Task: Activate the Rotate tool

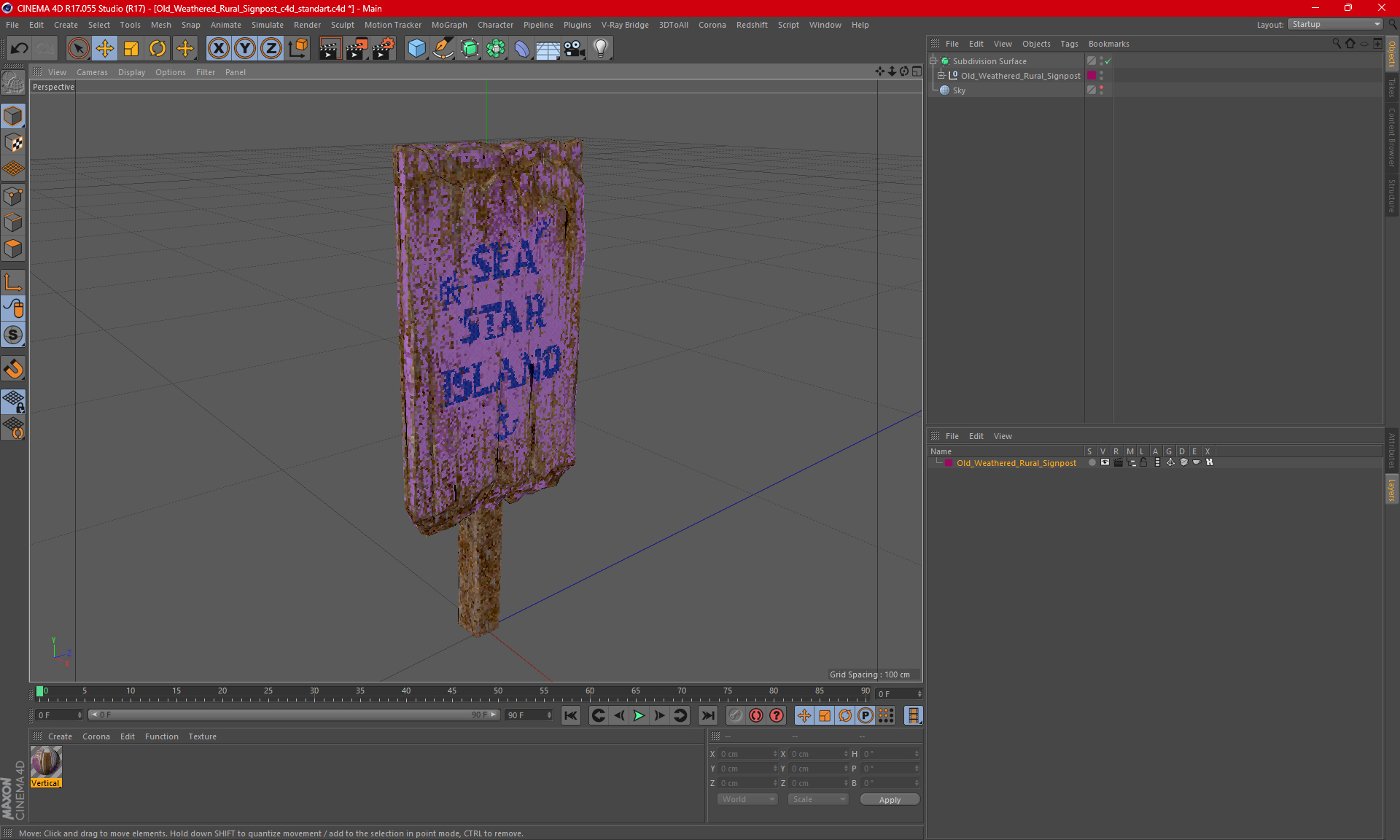Action: [157, 48]
